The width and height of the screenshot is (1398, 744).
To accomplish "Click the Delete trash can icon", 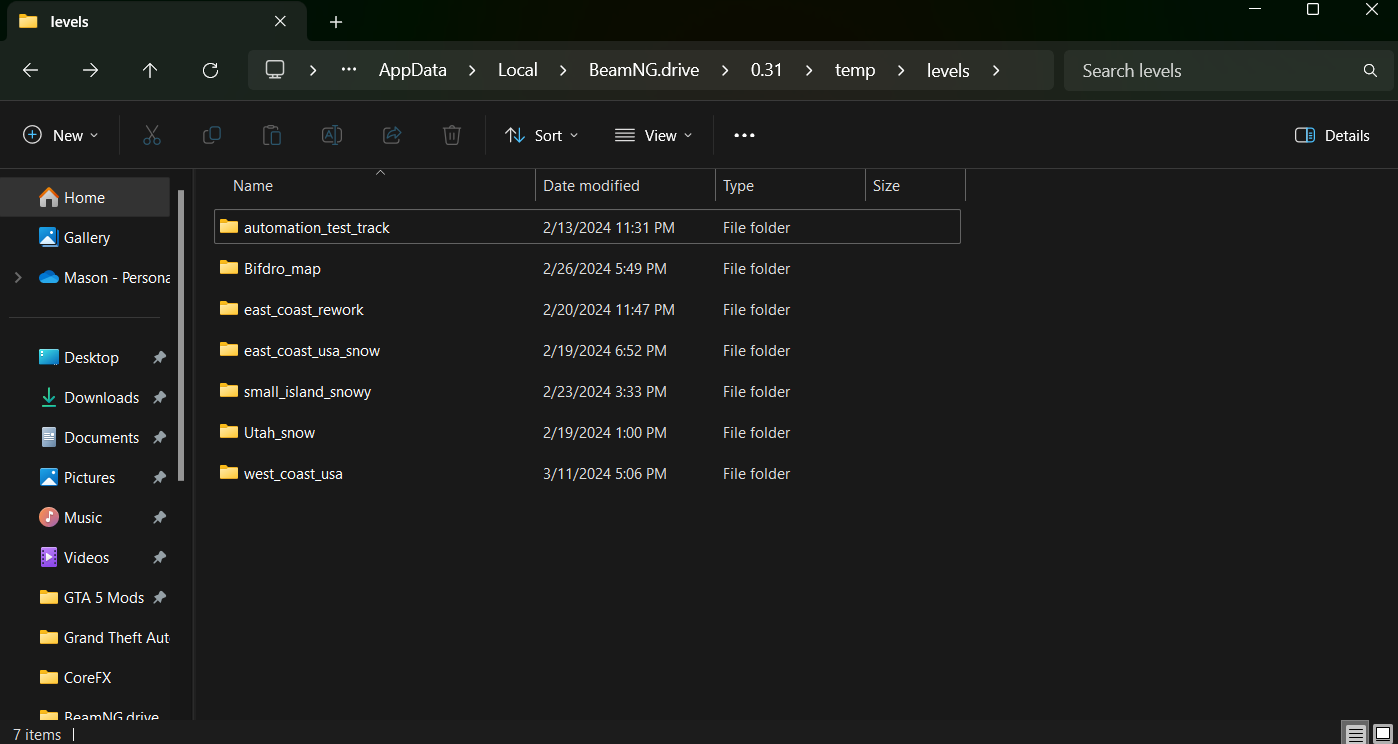I will [x=452, y=135].
